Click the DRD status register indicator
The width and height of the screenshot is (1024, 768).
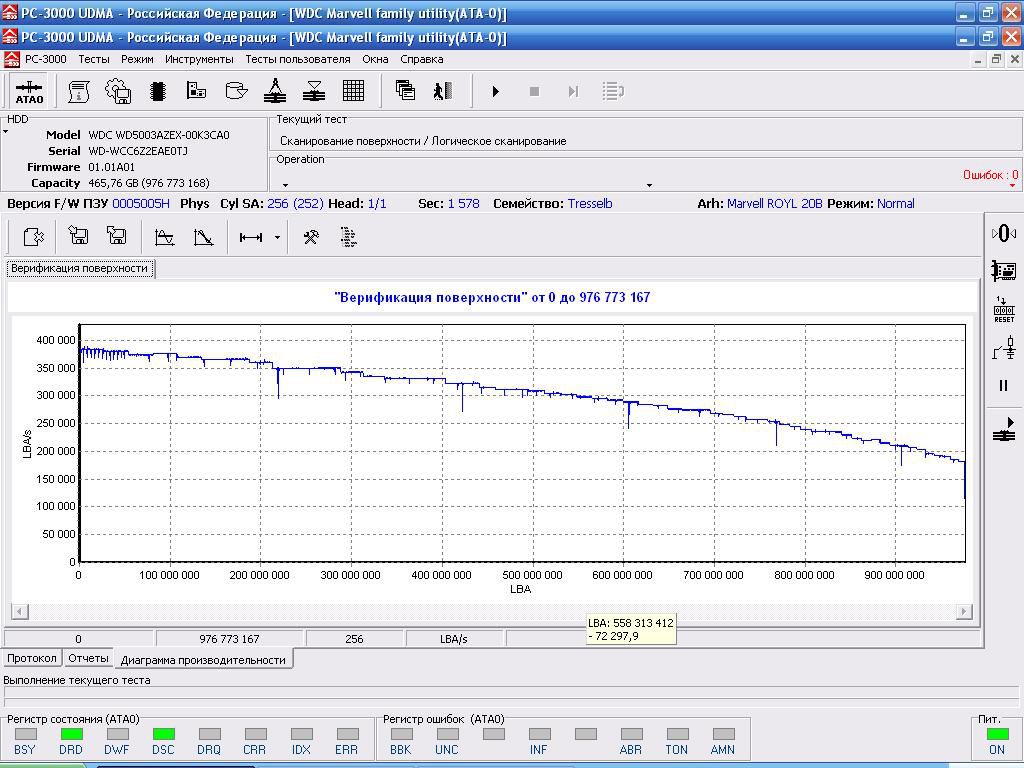[71, 734]
